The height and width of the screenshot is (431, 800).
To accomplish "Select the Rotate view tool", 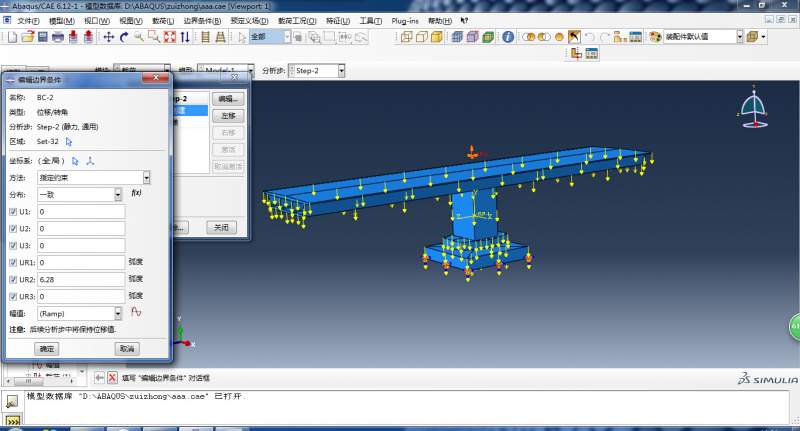I will click(x=124, y=37).
